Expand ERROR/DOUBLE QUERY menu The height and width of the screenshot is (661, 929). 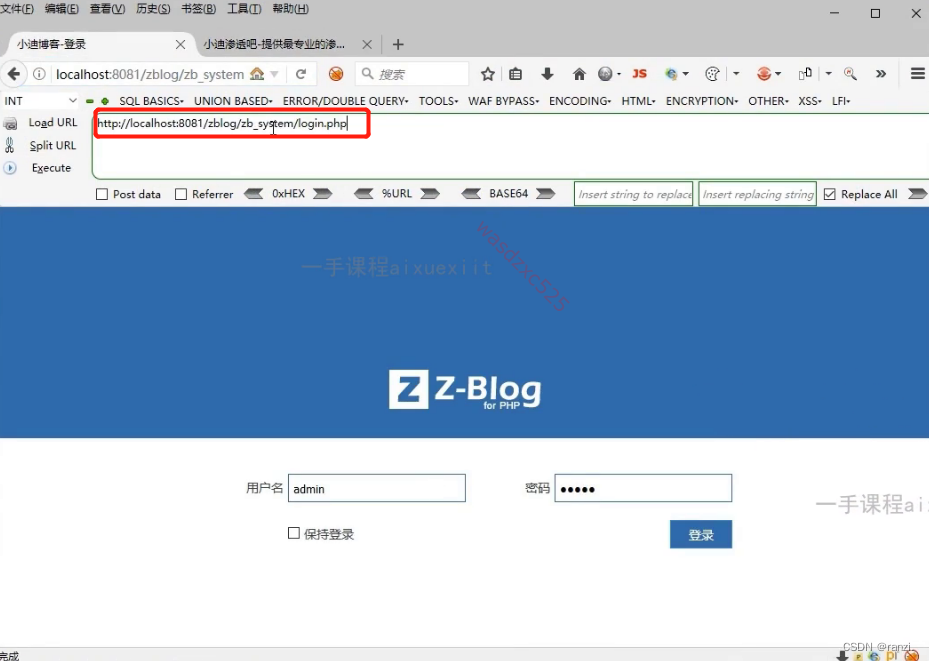coord(345,101)
